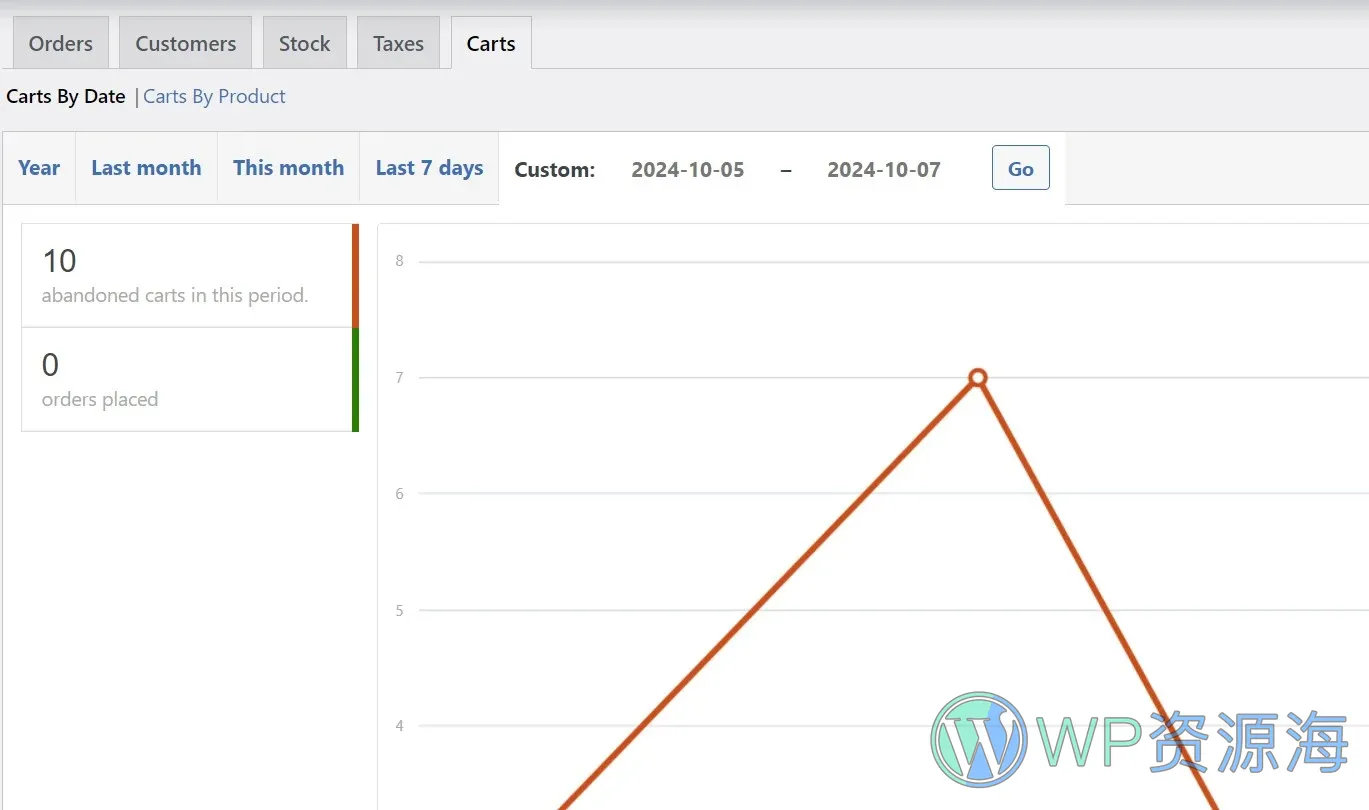The width and height of the screenshot is (1369, 810).
Task: Highlight the abandoned carts legend box
Action: pos(190,276)
